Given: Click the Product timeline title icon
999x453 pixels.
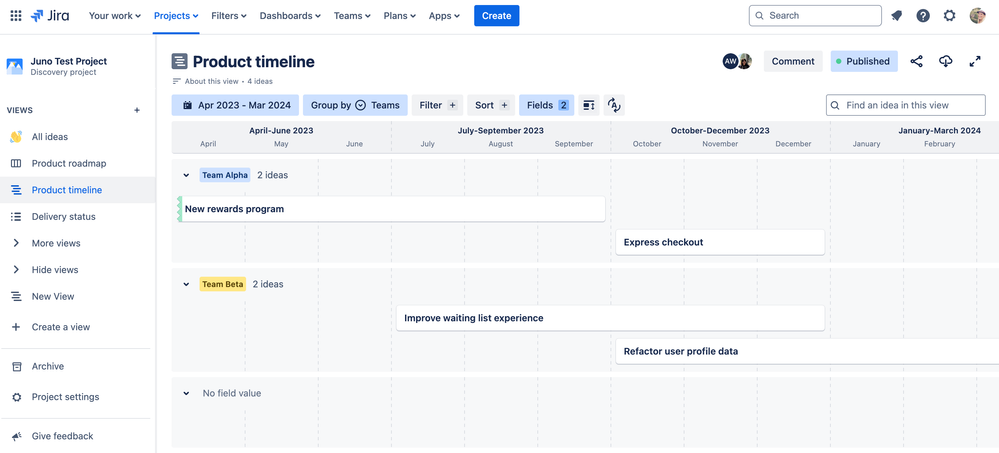Looking at the screenshot, I should (180, 62).
